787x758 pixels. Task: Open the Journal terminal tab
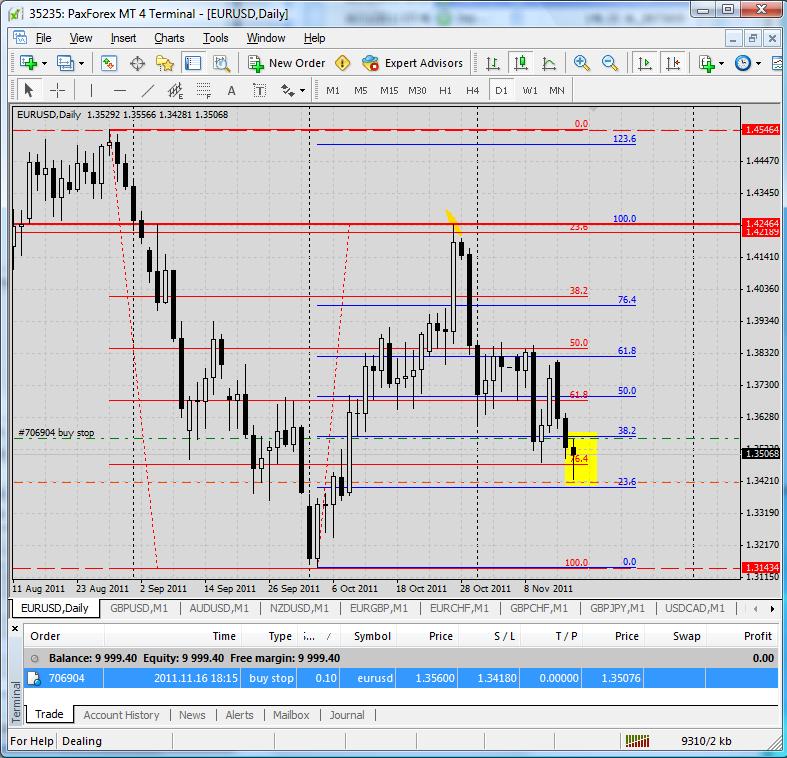point(347,715)
